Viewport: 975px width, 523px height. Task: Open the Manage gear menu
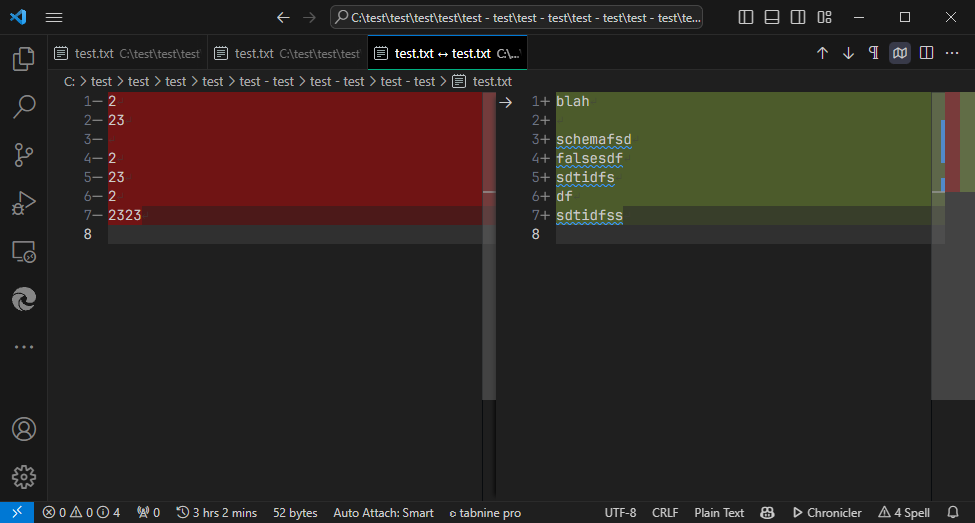coord(24,477)
